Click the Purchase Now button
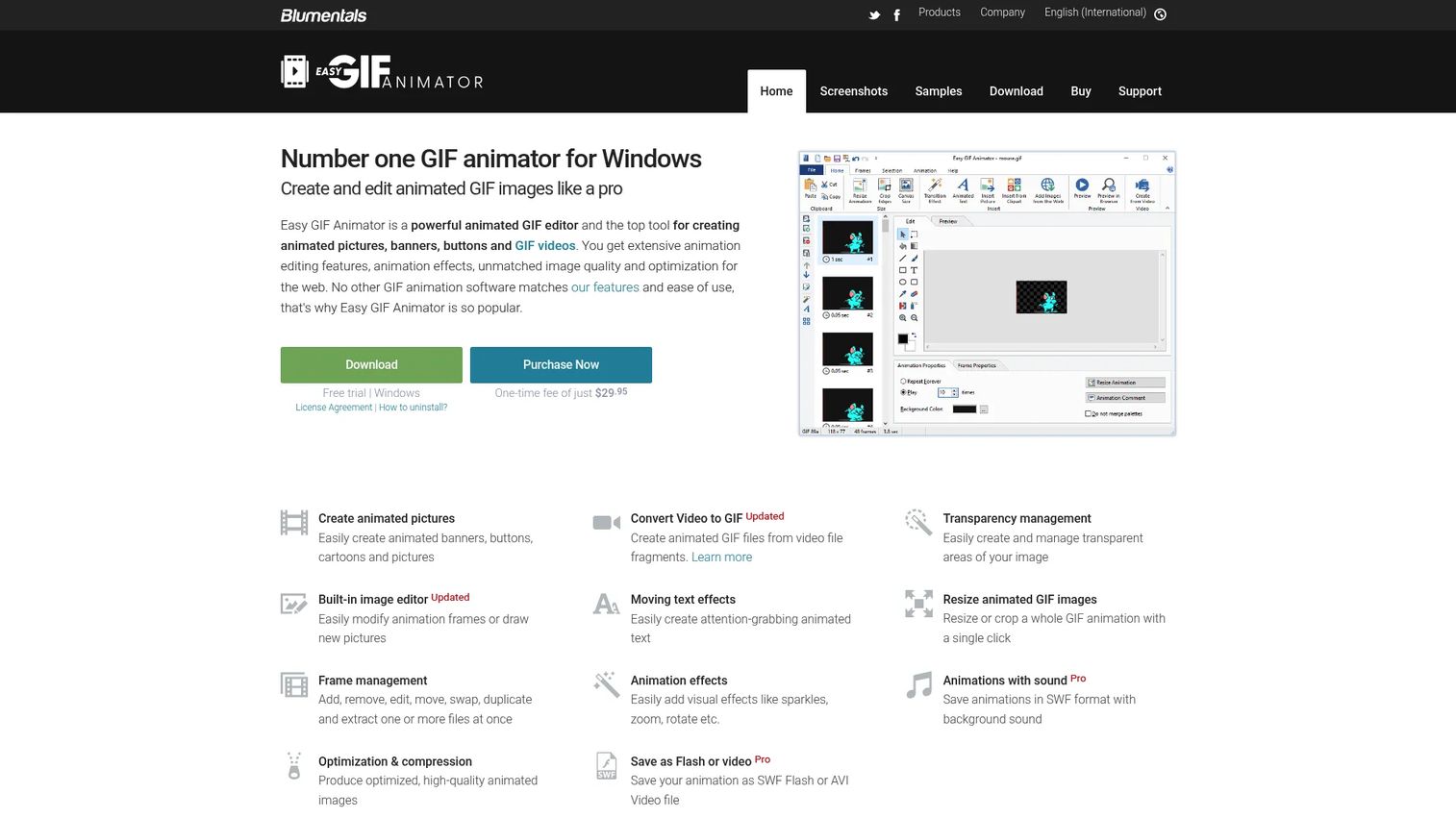 click(561, 365)
